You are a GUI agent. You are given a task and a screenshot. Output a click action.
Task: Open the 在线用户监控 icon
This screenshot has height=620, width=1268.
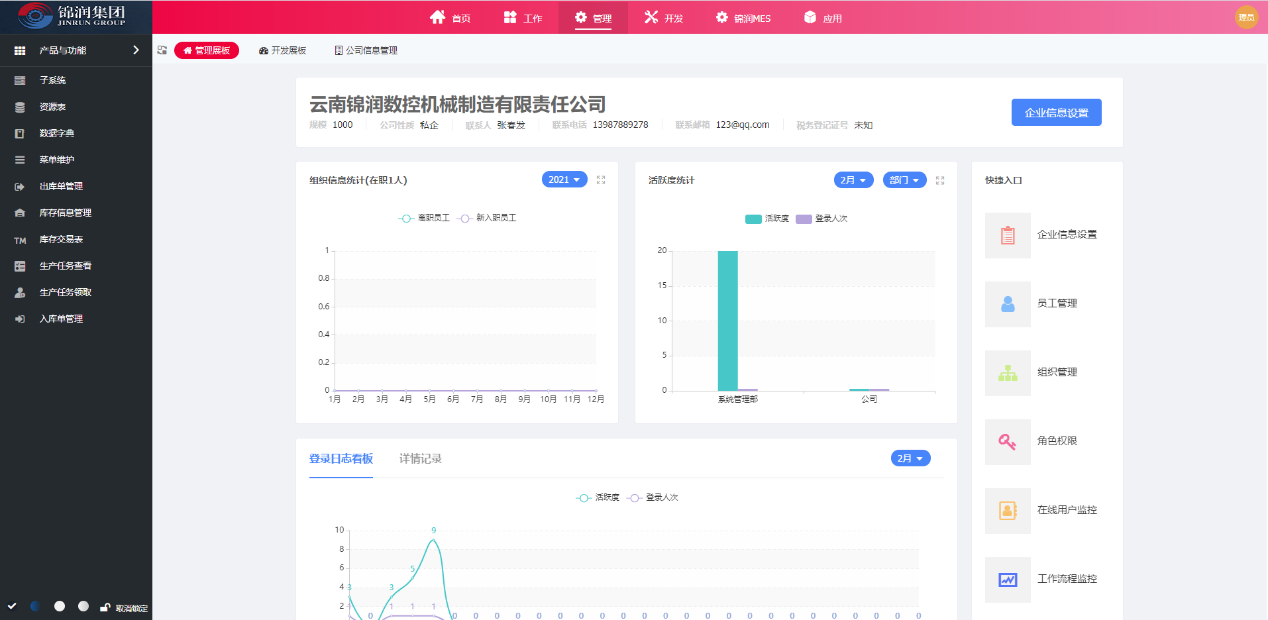click(1007, 510)
